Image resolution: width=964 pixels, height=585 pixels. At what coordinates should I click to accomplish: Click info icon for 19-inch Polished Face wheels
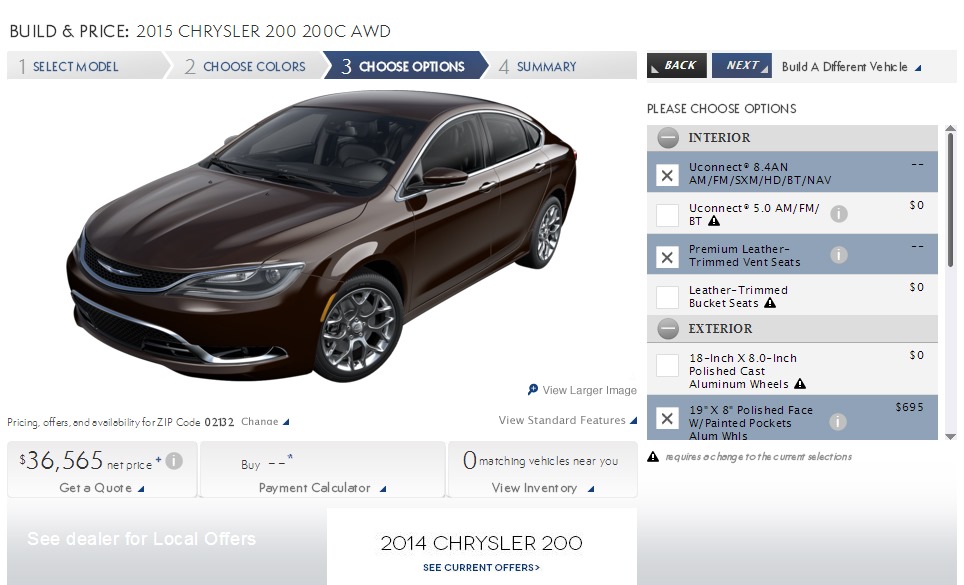pyautogui.click(x=837, y=422)
